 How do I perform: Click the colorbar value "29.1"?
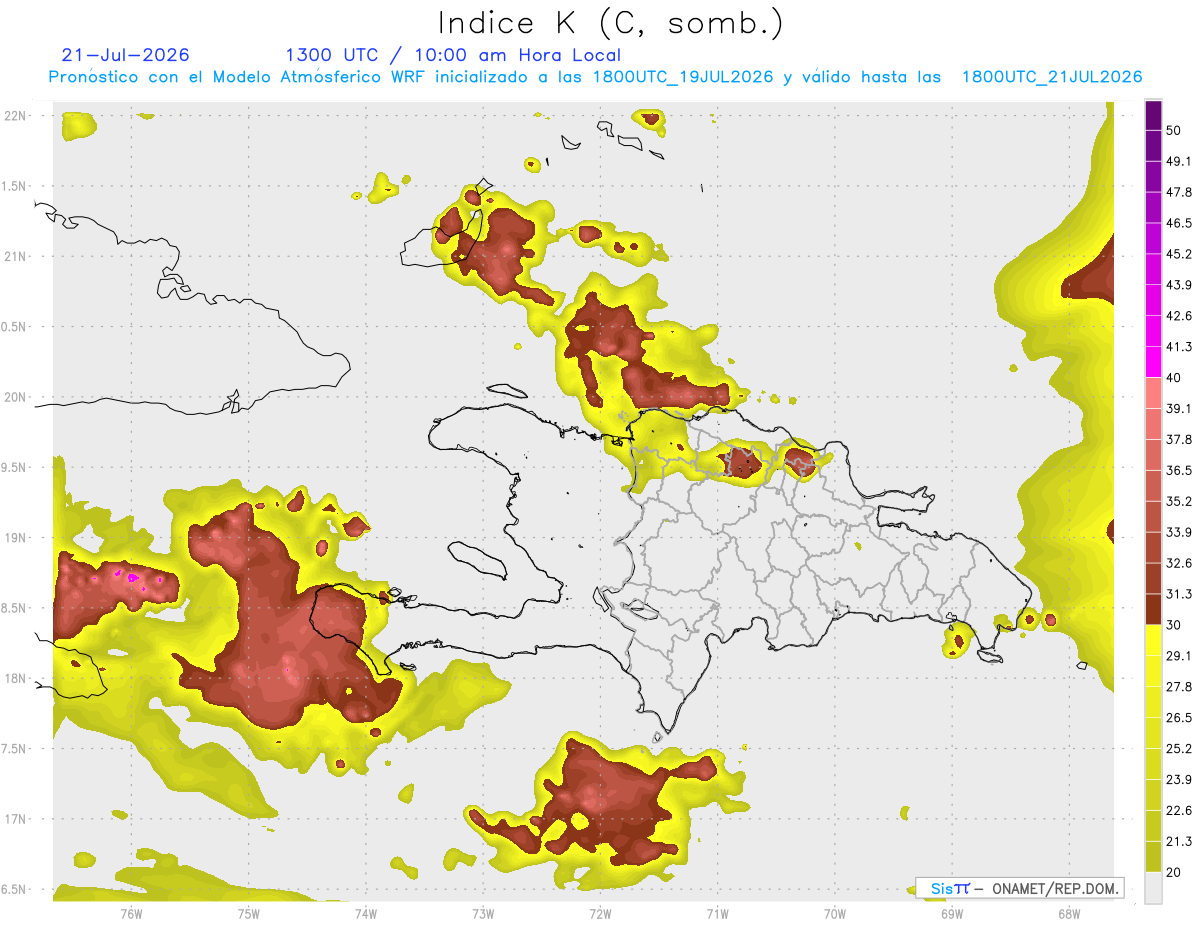click(1179, 656)
